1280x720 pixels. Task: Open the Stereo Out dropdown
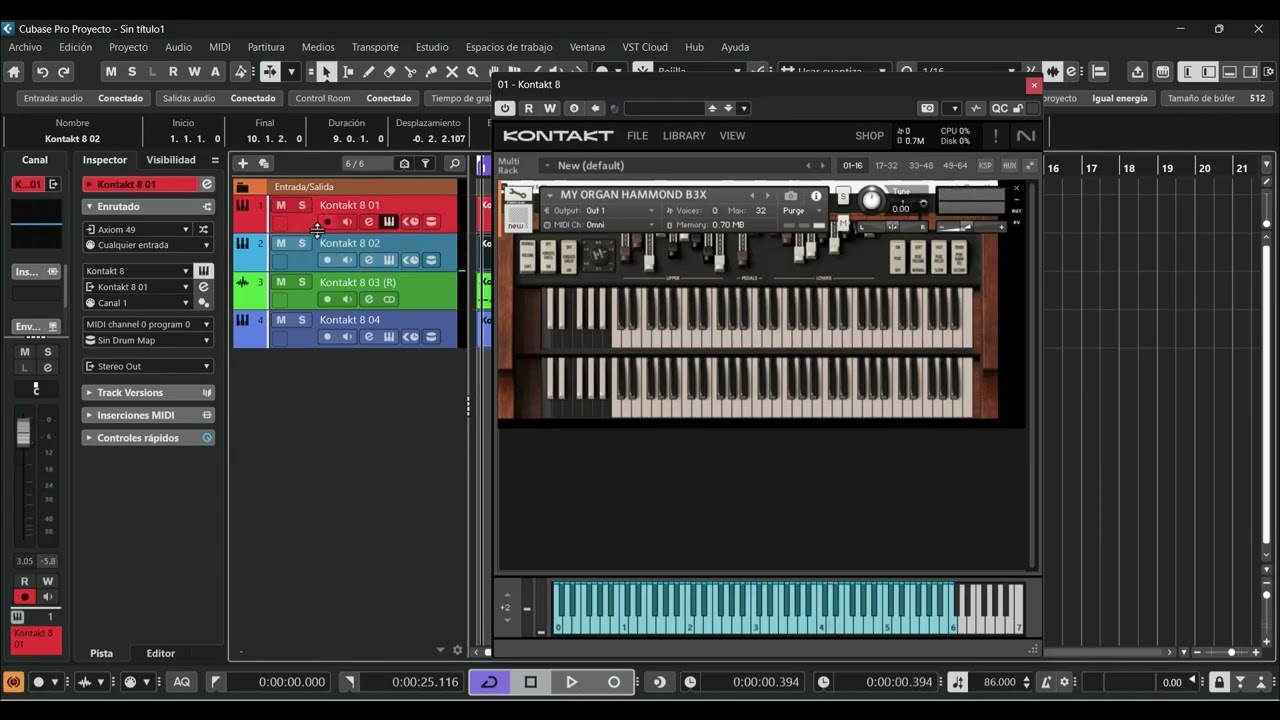point(148,366)
